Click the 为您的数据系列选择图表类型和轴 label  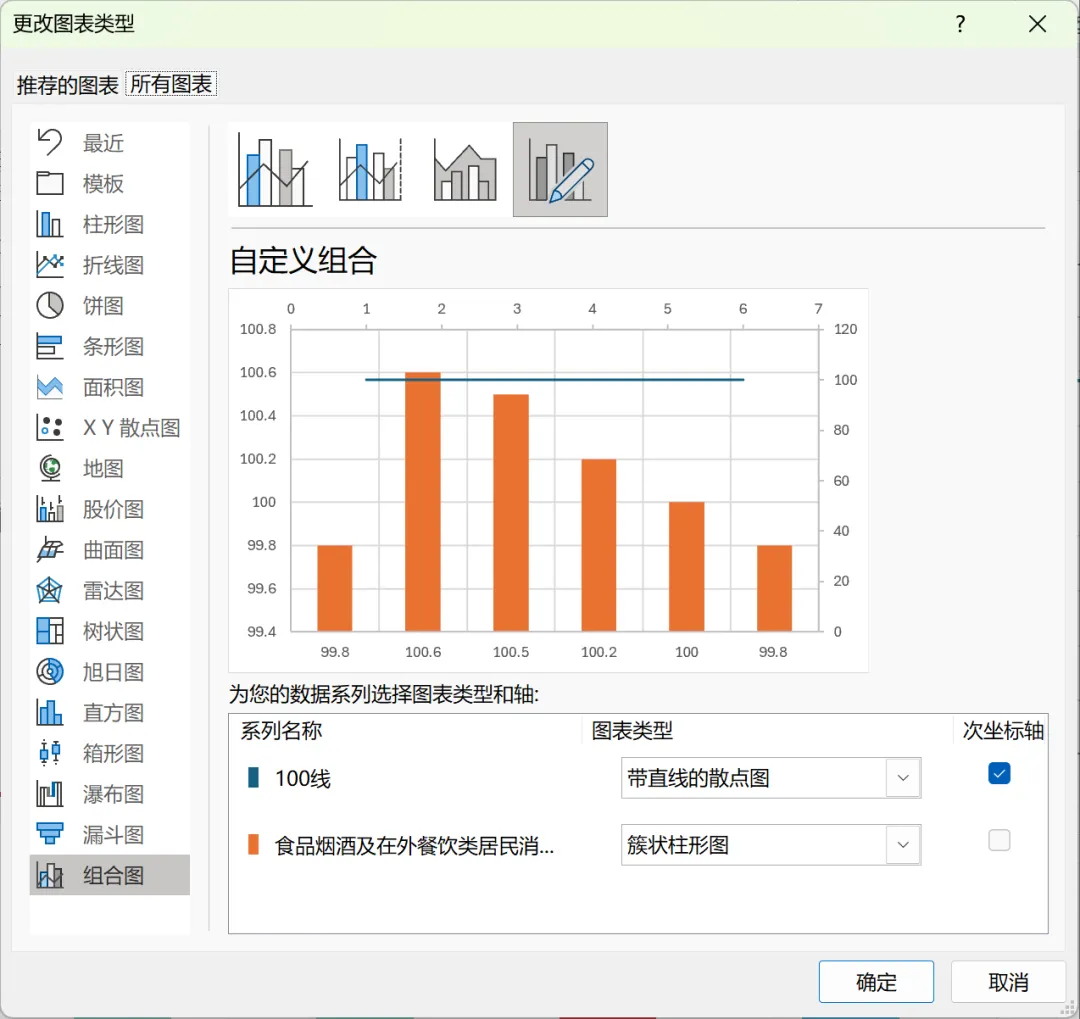coord(384,694)
